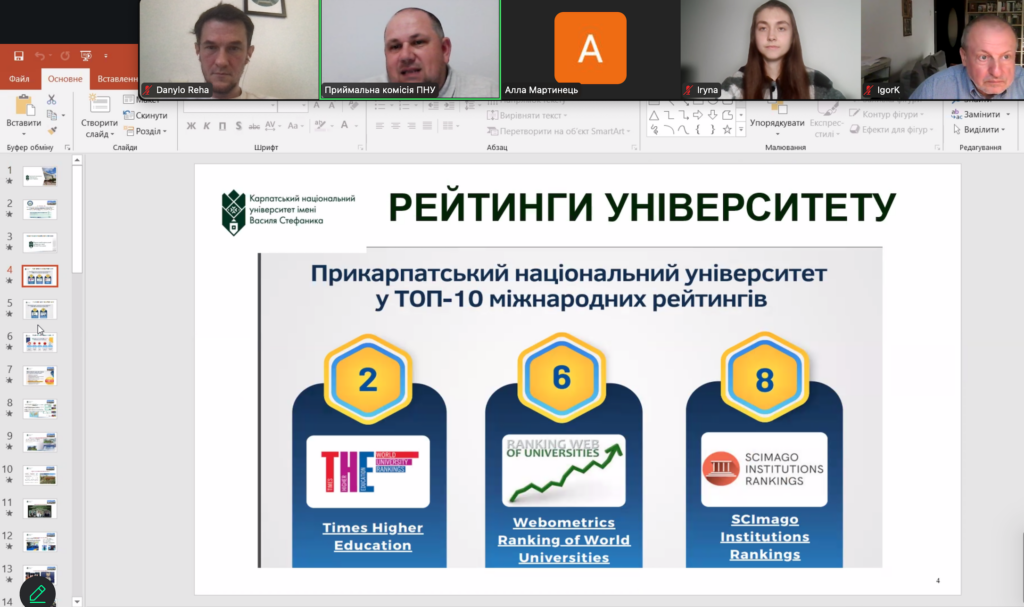Open change case Aa dropdown
The image size is (1024, 607).
[295, 125]
